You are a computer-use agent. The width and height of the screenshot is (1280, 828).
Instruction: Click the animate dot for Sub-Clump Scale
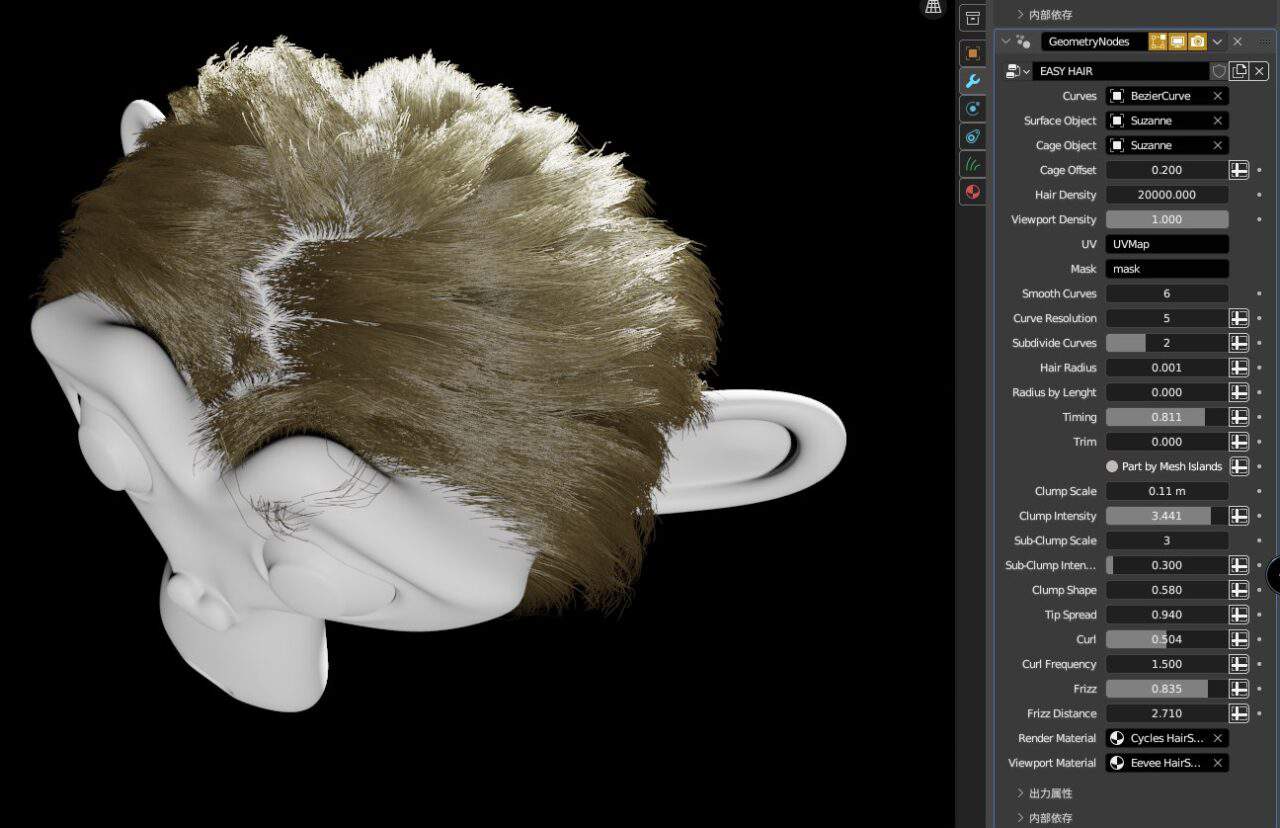pyautogui.click(x=1259, y=541)
